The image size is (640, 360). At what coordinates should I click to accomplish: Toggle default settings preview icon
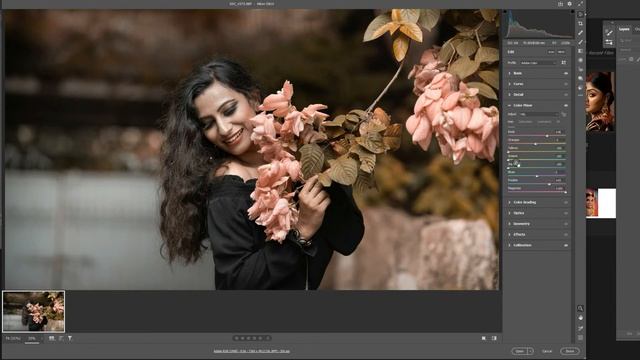(494, 338)
